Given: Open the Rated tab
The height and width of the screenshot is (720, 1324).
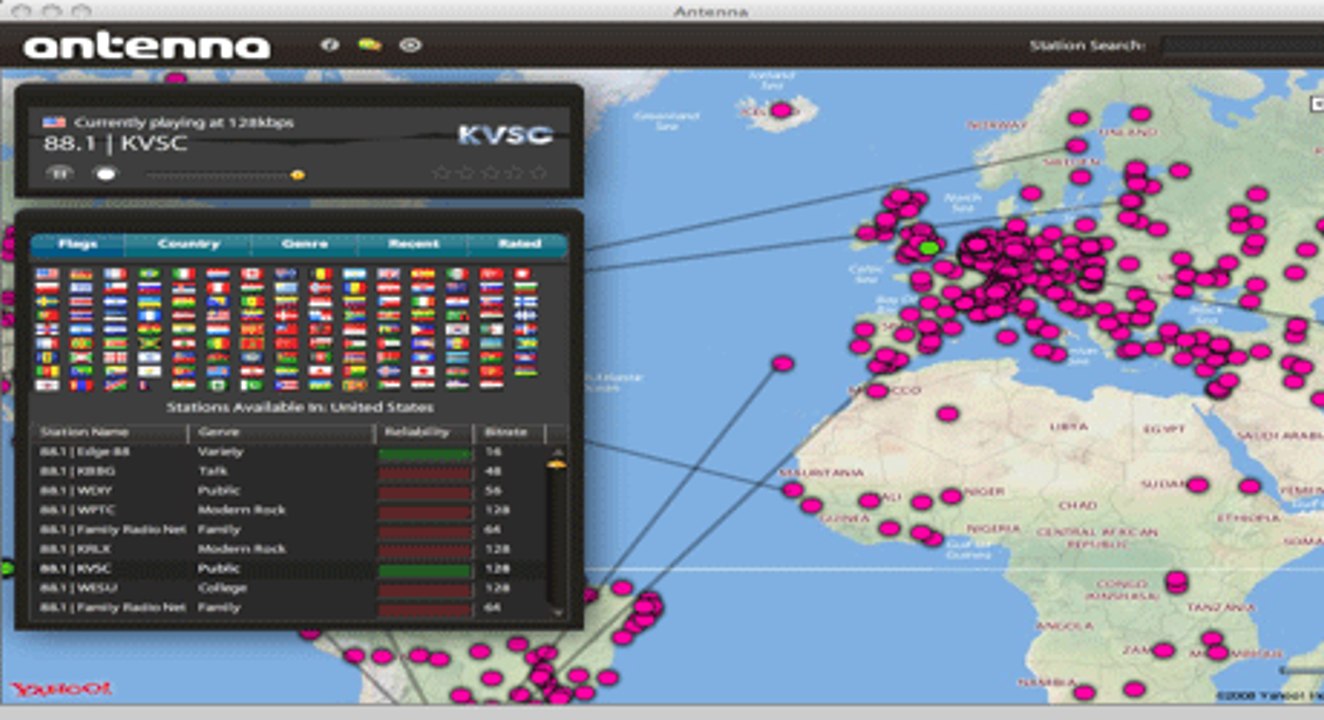Looking at the screenshot, I should coord(518,244).
